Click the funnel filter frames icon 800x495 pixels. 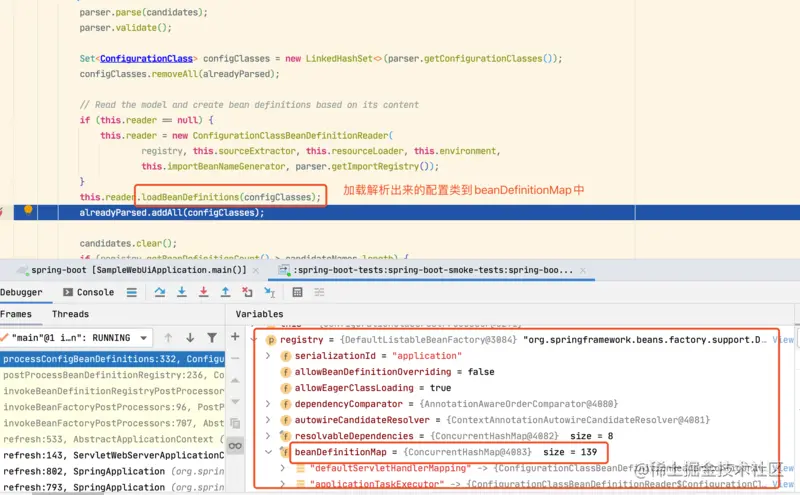tap(212, 338)
